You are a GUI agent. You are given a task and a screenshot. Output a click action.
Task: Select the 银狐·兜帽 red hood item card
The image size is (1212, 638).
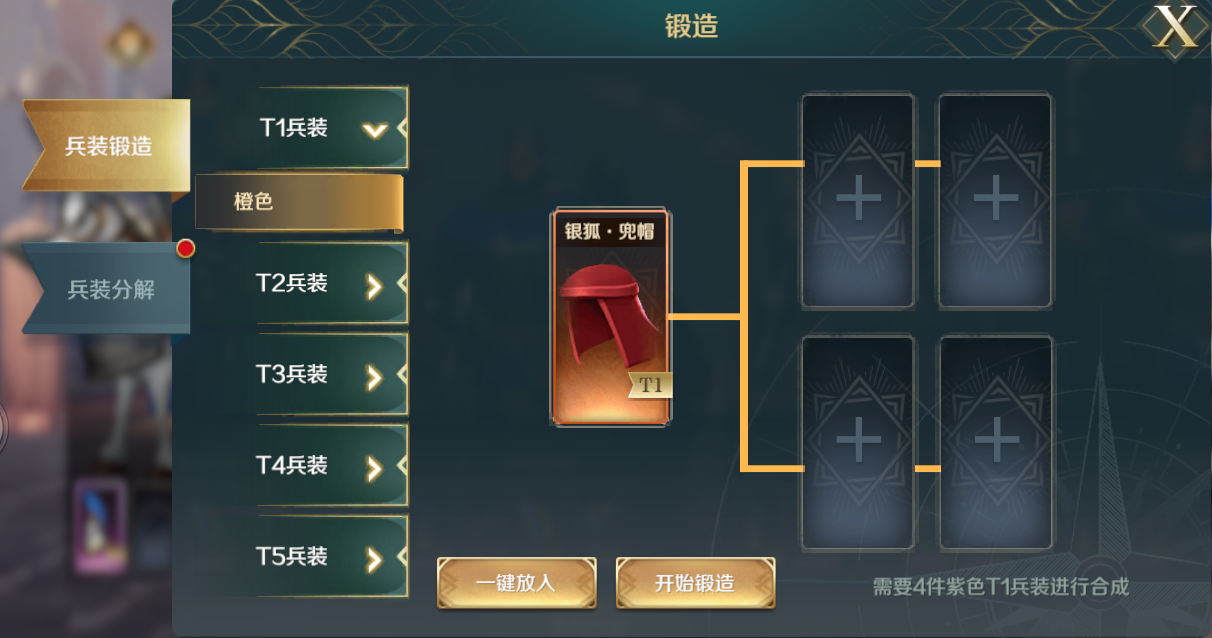point(610,318)
